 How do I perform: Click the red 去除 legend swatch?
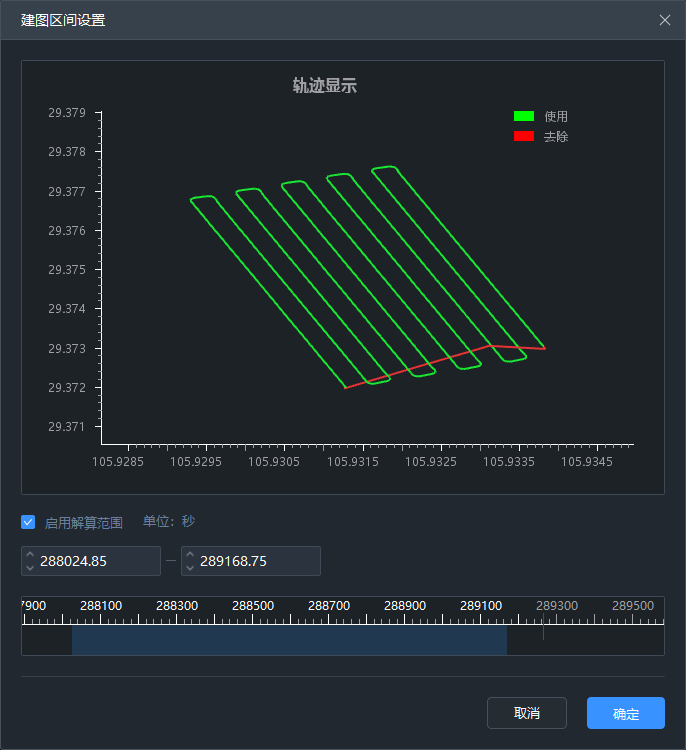coord(524,136)
